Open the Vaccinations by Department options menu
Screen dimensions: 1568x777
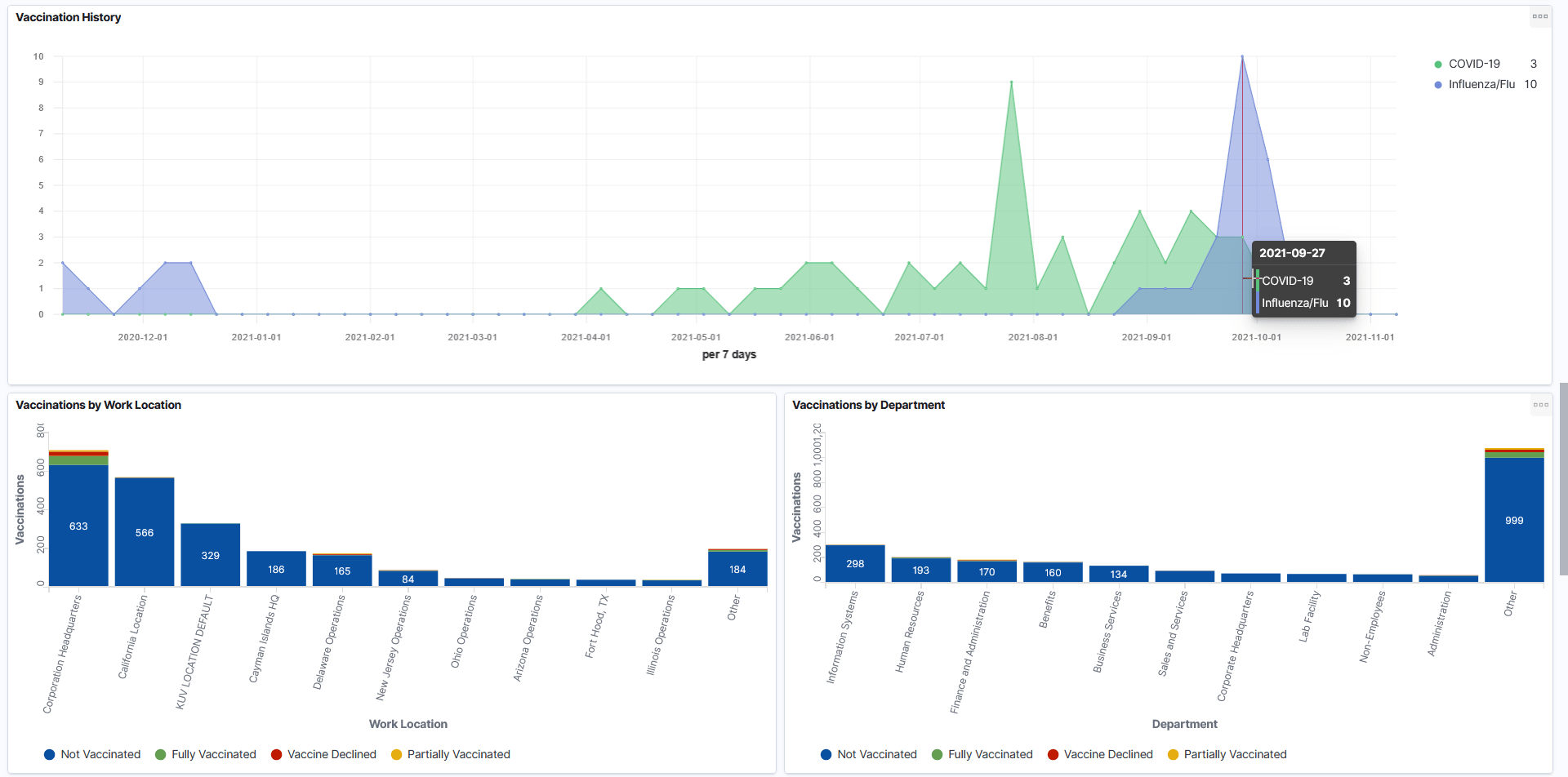[x=1541, y=404]
